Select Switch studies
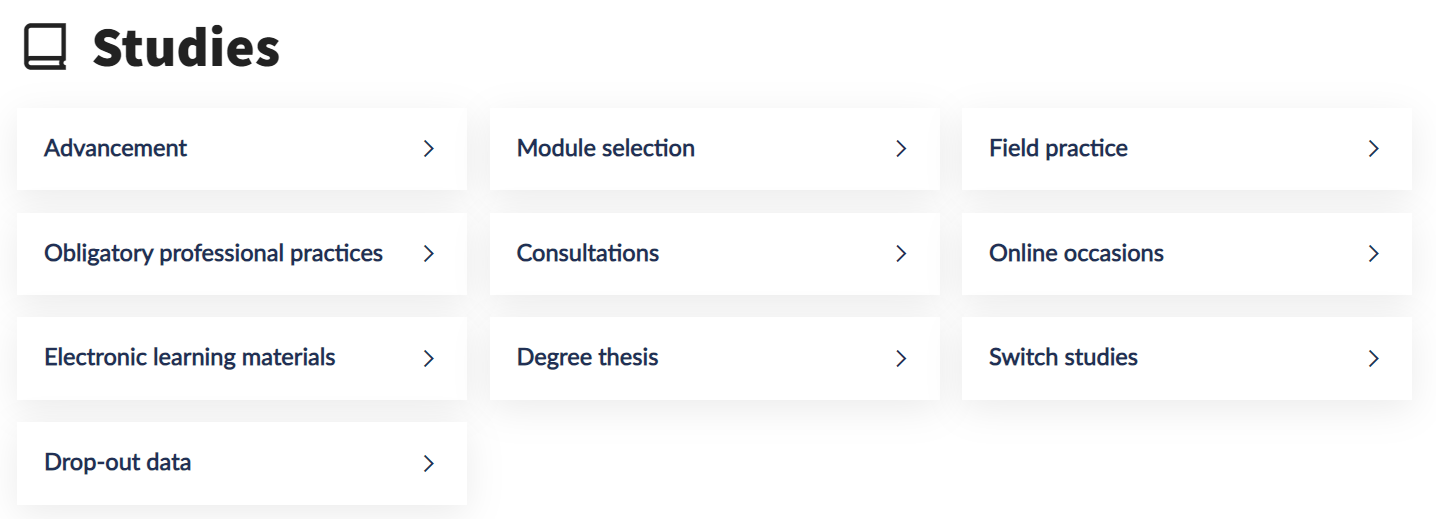The width and height of the screenshot is (1436, 519). pyautogui.click(x=1063, y=357)
